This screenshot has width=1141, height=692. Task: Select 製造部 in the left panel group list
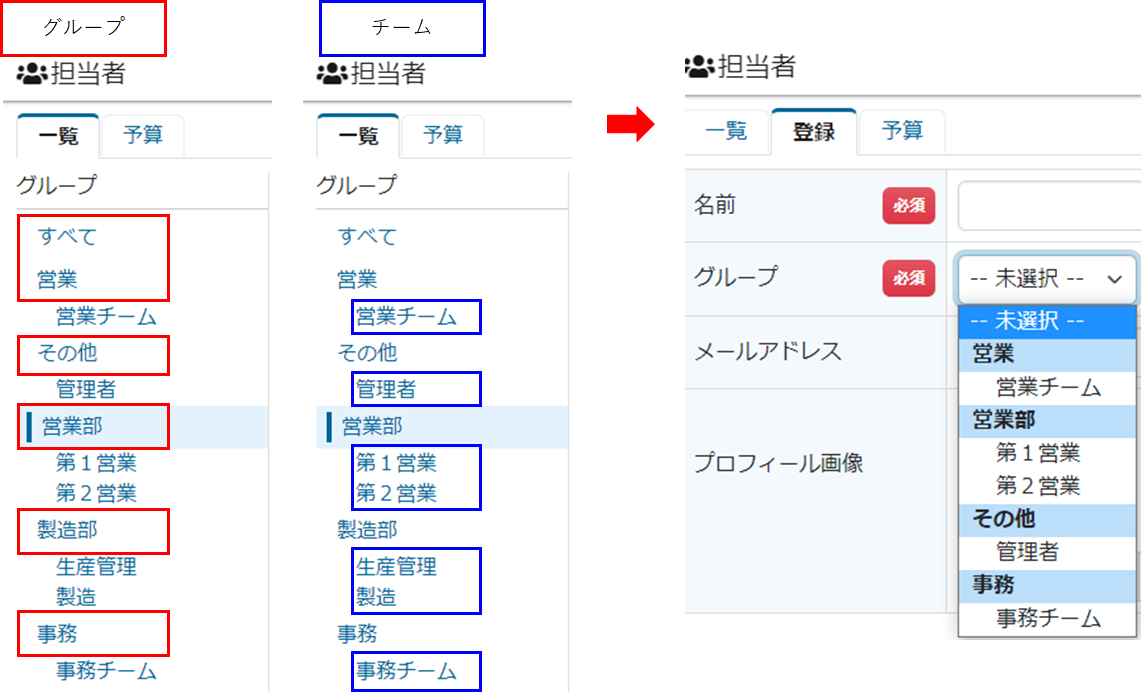[67, 530]
